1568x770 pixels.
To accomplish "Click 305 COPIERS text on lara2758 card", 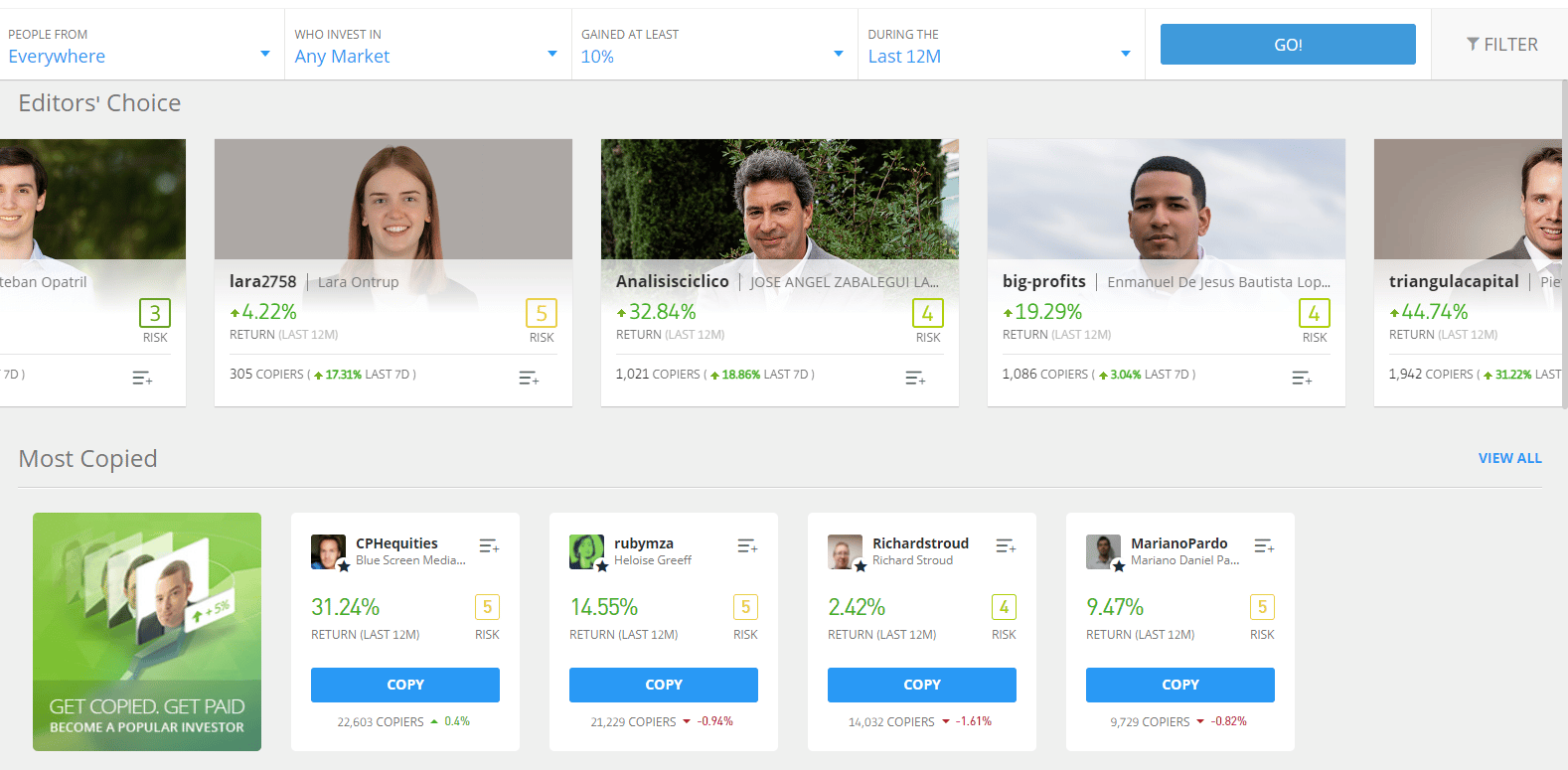I will click(x=266, y=375).
